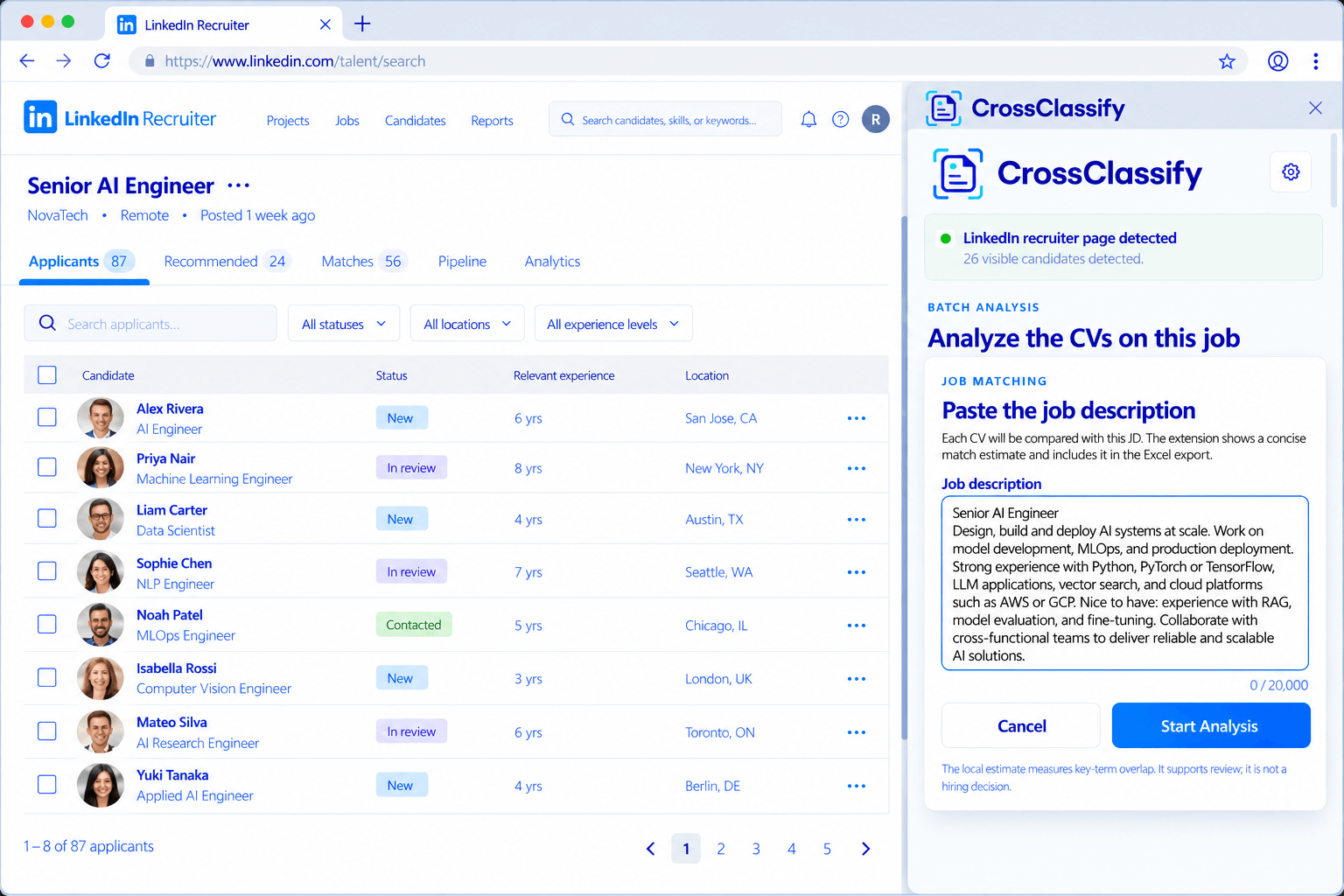Click the CrossClassify logo in panel header
The image size is (1344, 896).
click(x=1025, y=108)
